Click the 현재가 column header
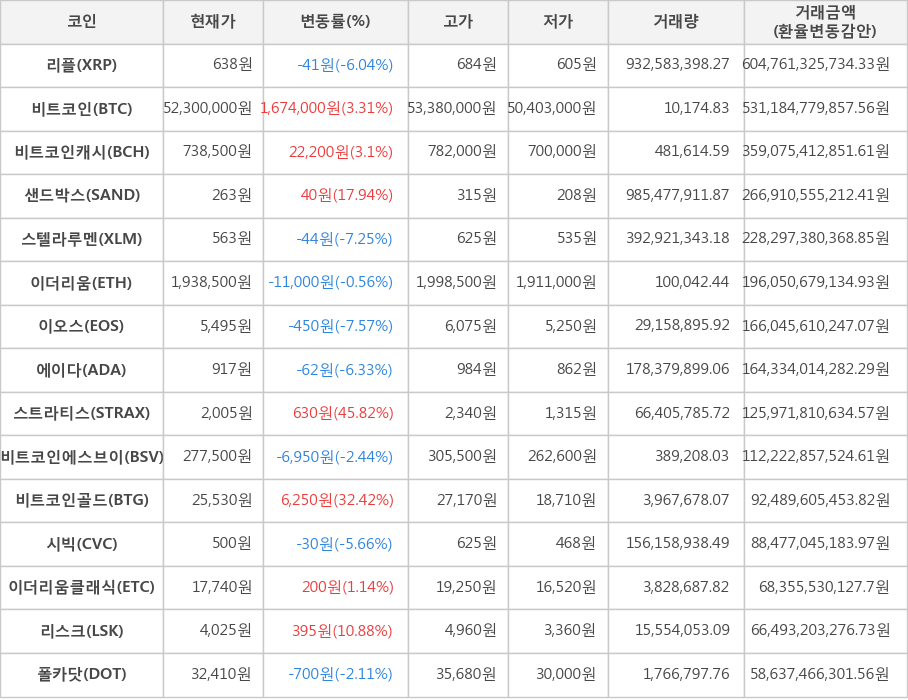This screenshot has width=908, height=700. (212, 22)
